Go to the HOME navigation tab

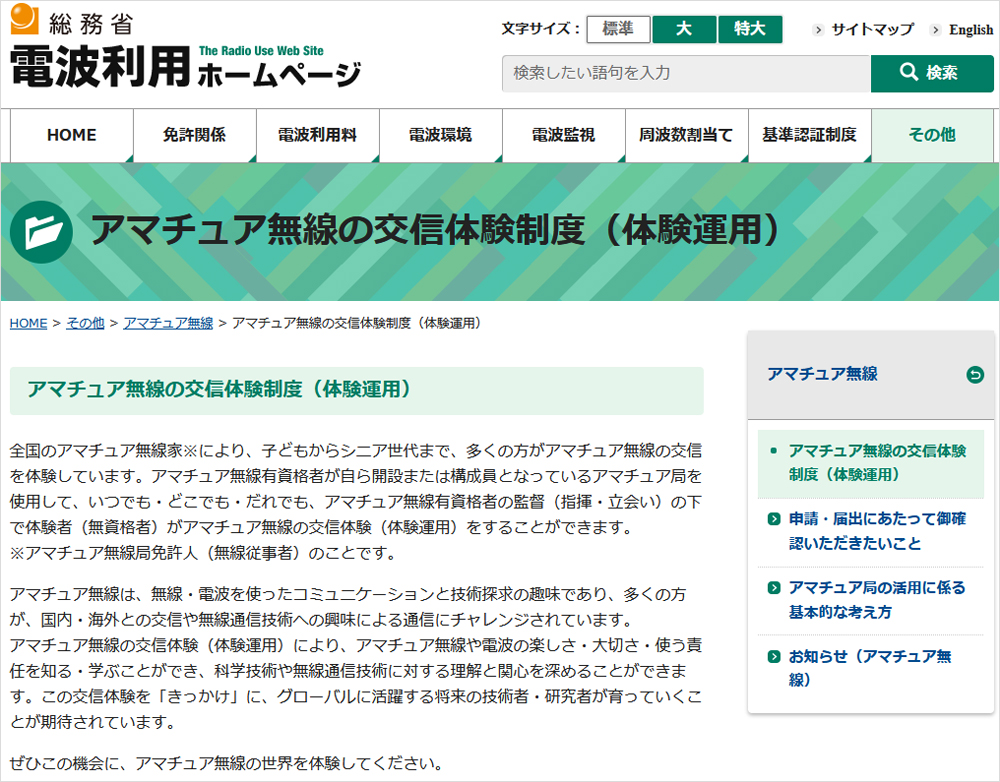(72, 135)
